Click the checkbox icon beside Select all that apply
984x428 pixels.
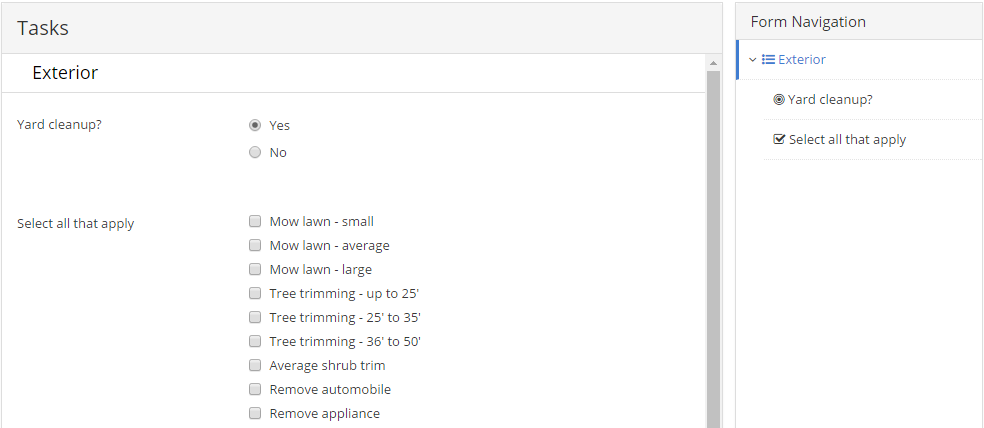click(x=779, y=139)
